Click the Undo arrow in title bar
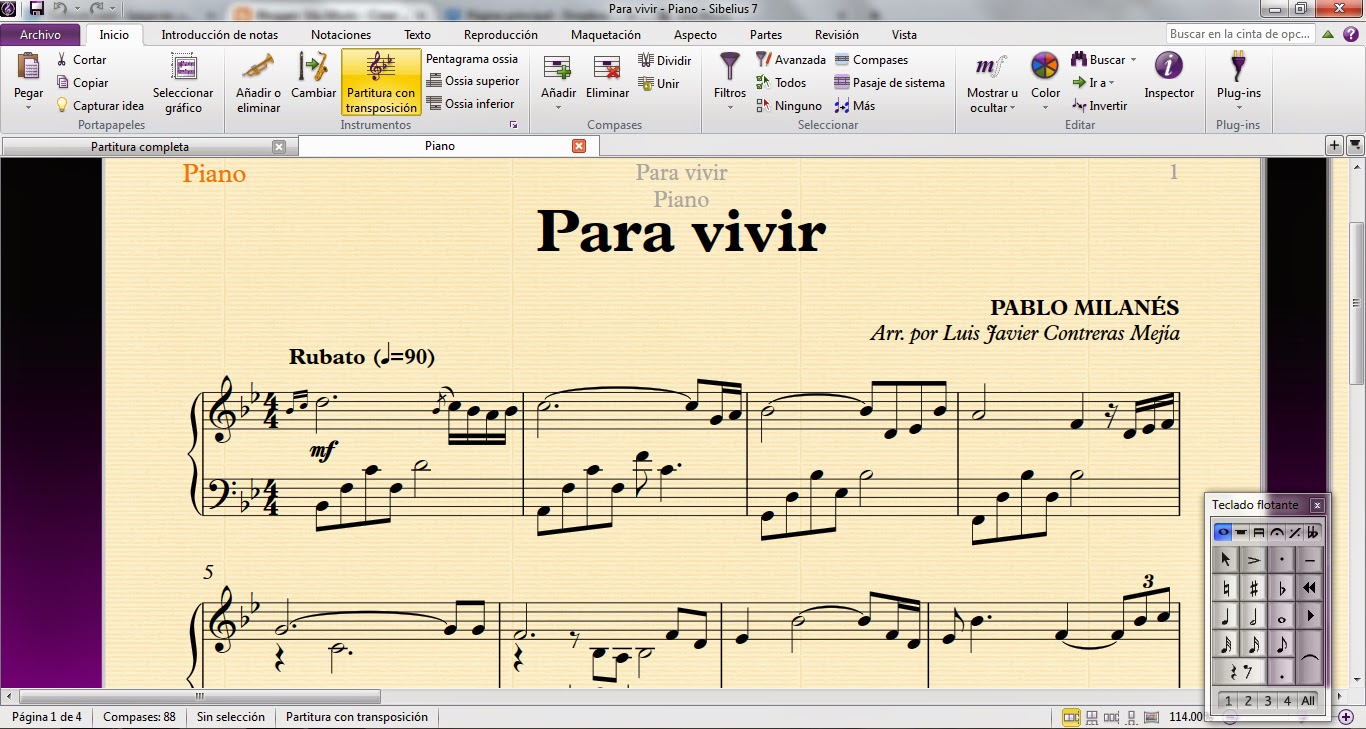The image size is (1366, 729). coord(60,8)
